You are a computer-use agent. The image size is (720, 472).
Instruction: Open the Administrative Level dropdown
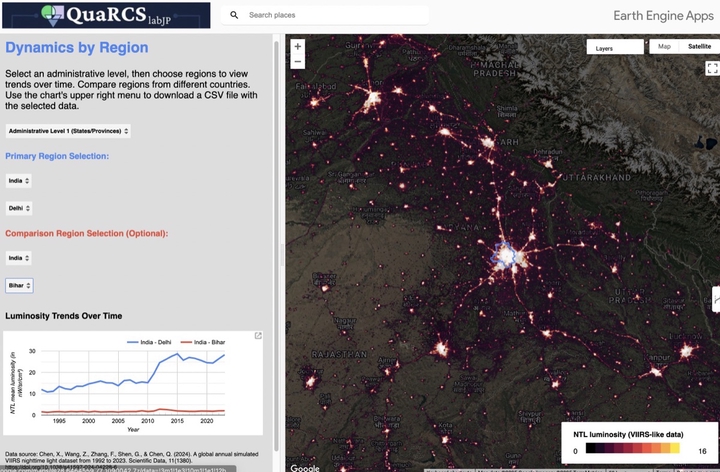[x=68, y=131]
